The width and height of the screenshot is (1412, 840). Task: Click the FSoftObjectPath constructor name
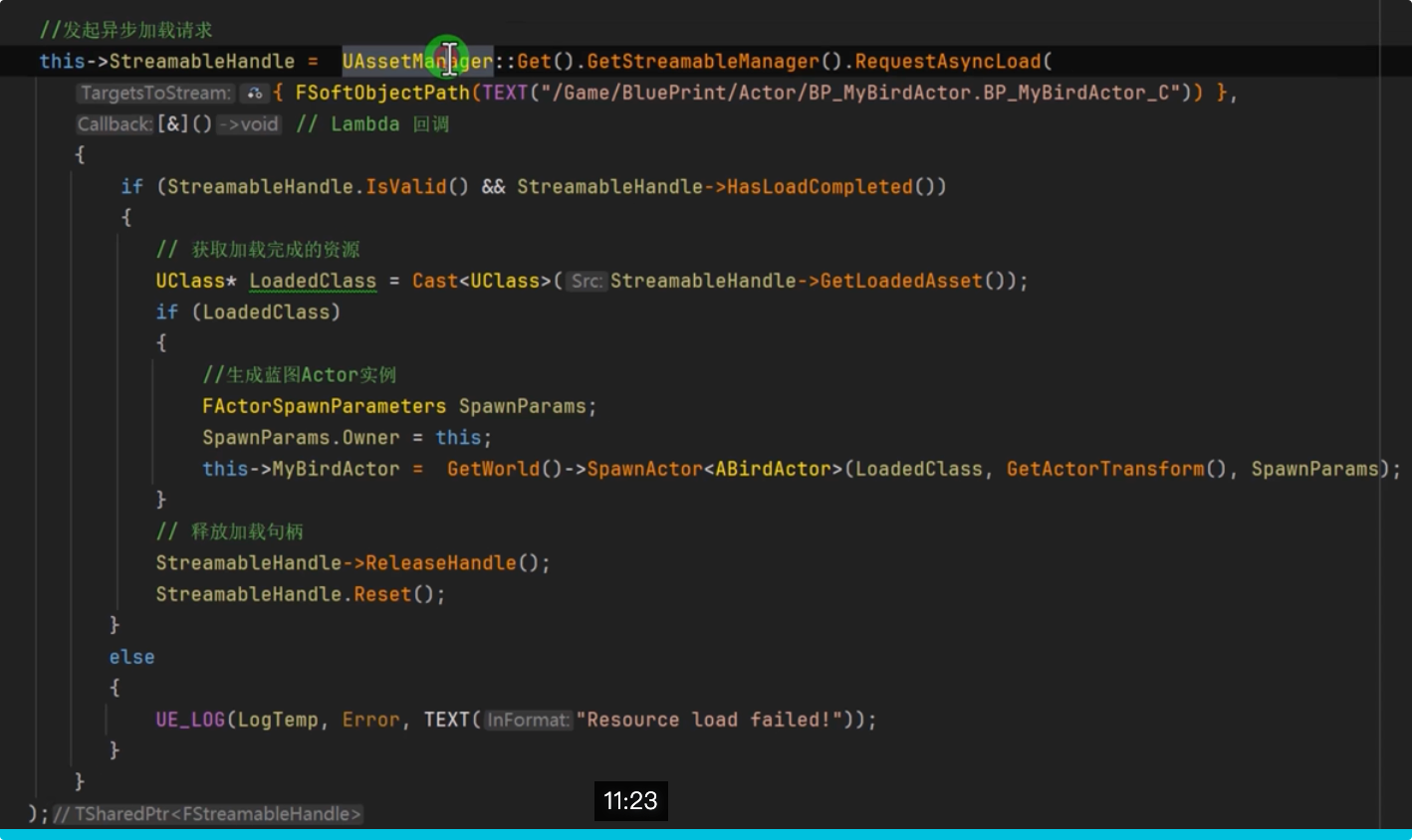(x=381, y=93)
